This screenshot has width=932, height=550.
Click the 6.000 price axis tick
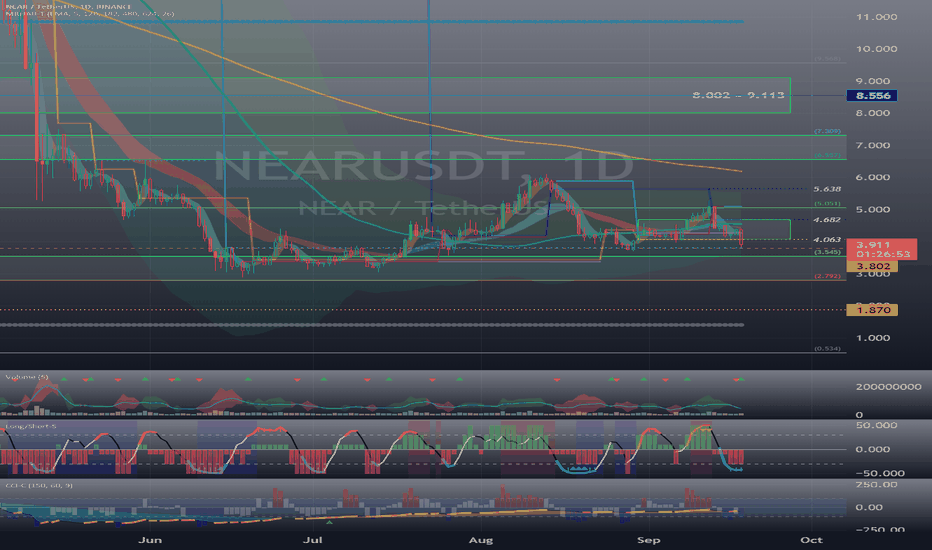coord(873,177)
